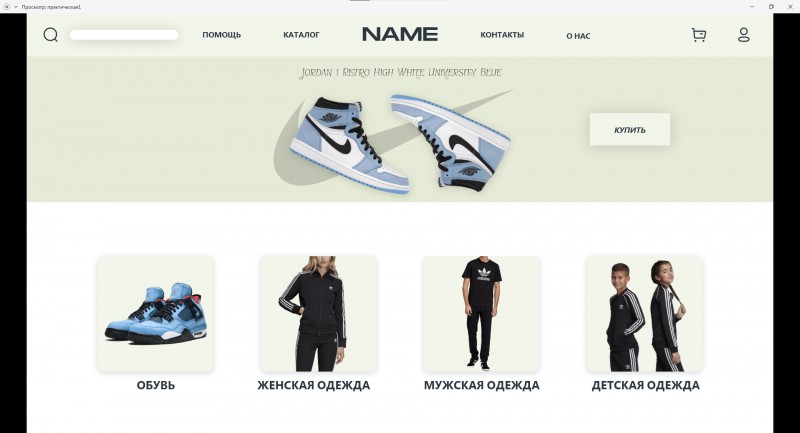
Task: Open the О НАС page
Action: tap(578, 36)
